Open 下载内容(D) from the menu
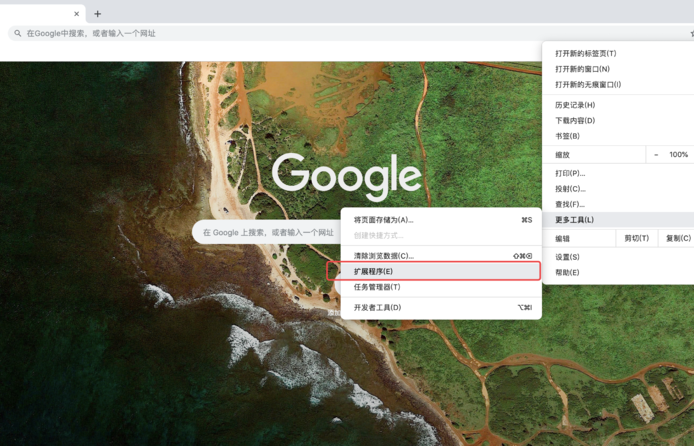694x446 pixels. (x=575, y=121)
